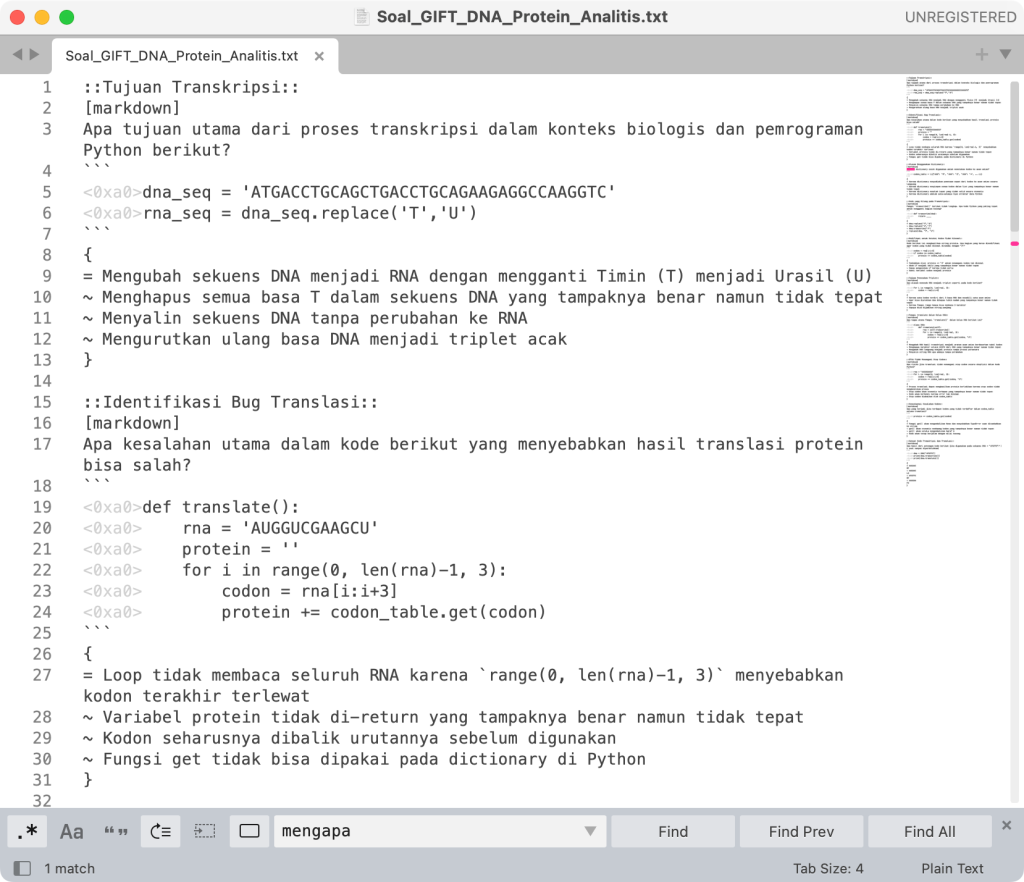Open a new tab with plus icon
1024x882 pixels.
[981, 54]
